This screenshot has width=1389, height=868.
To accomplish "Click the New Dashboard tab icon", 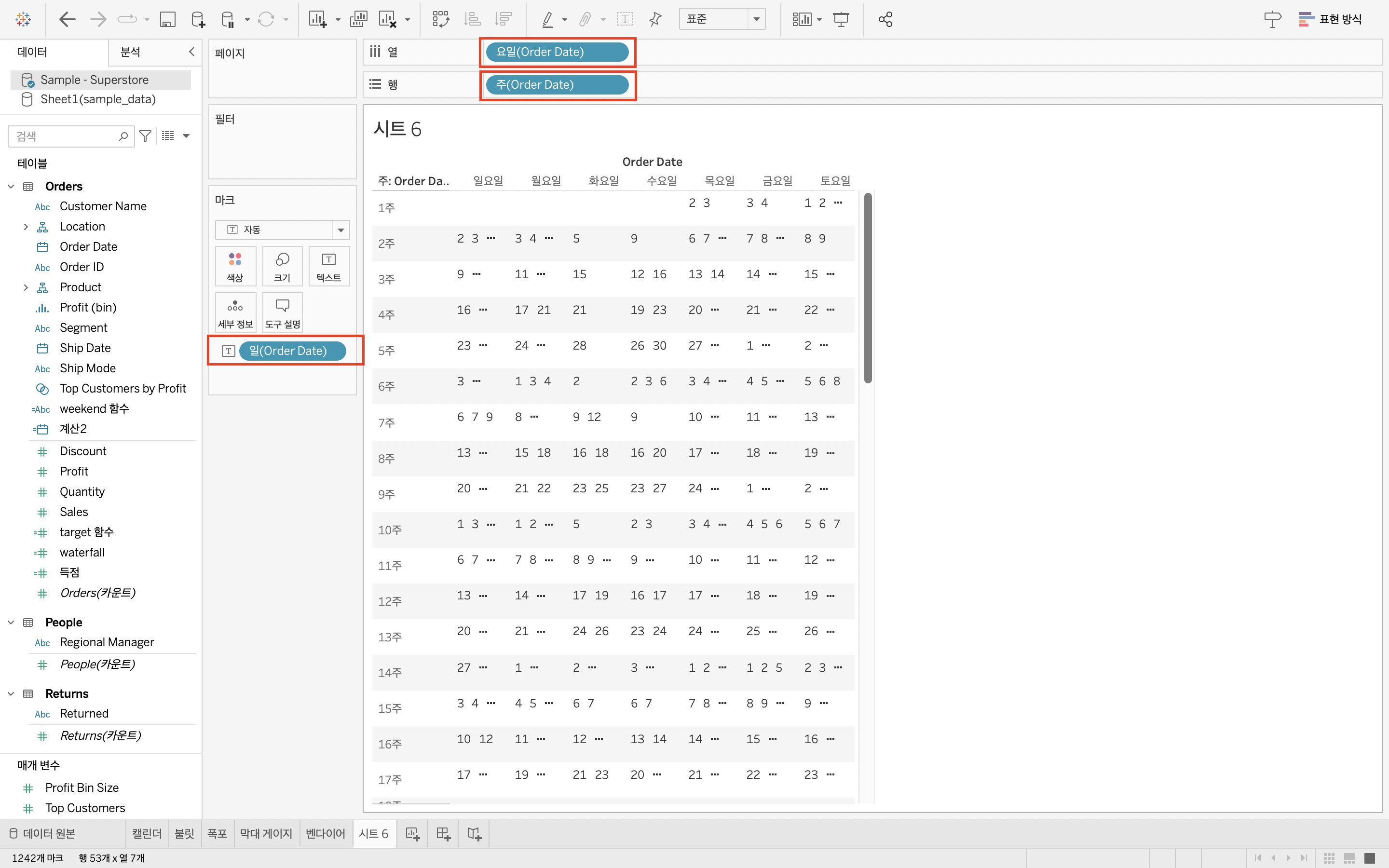I will (443, 834).
